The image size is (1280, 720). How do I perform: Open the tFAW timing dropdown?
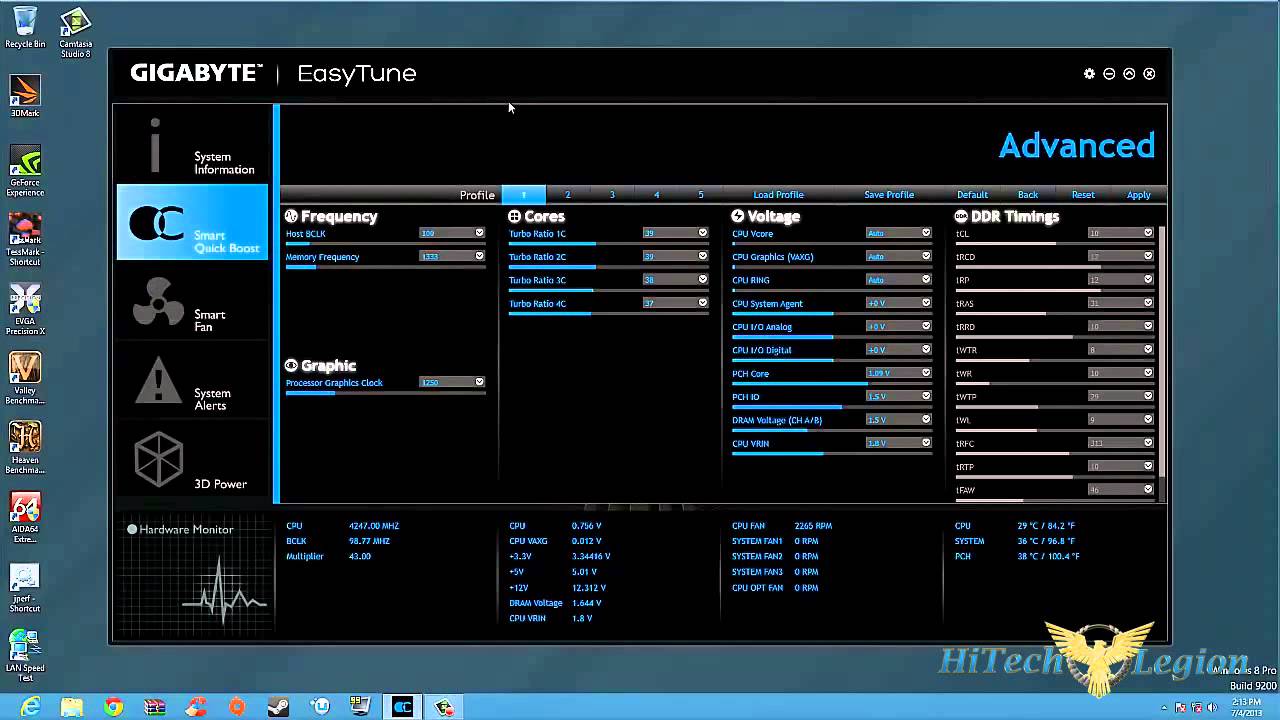pos(1148,490)
